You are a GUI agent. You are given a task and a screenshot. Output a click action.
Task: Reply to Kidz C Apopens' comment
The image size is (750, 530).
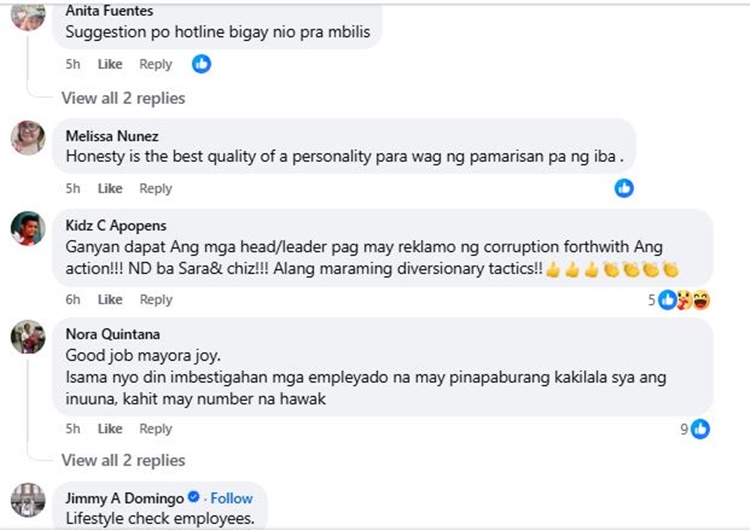coord(156,299)
